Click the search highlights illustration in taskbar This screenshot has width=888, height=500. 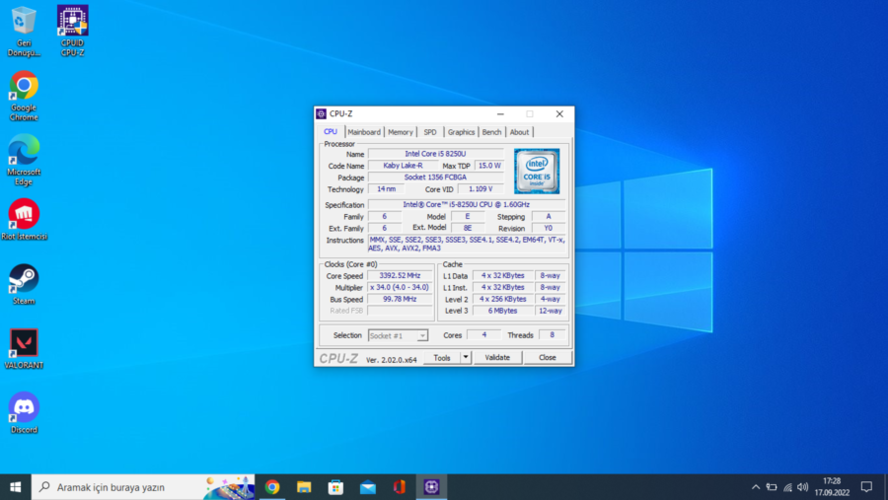point(229,487)
